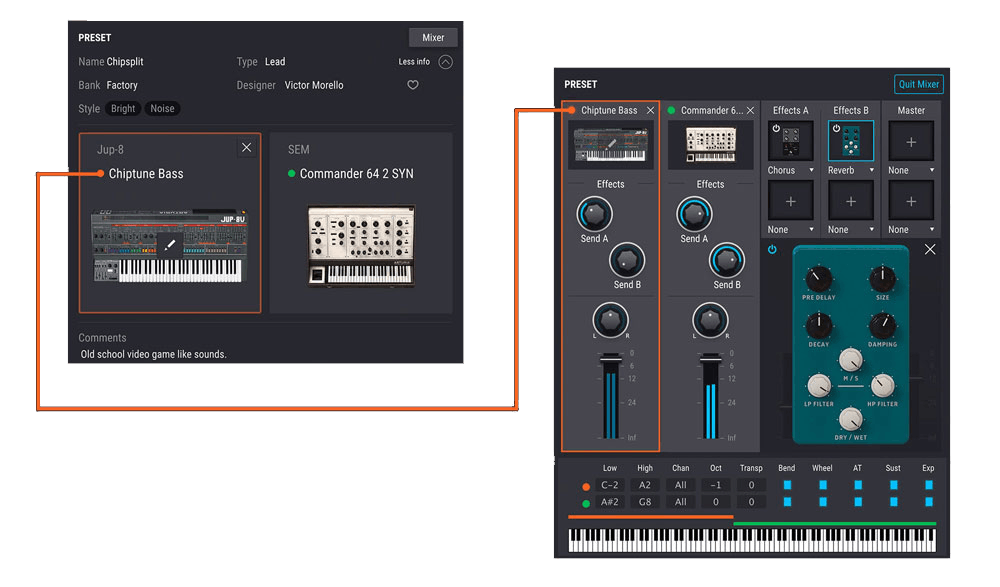Screen dimensions: 1000x587
Task: Toggle Bend checkbox on green part row
Action: click(x=787, y=502)
